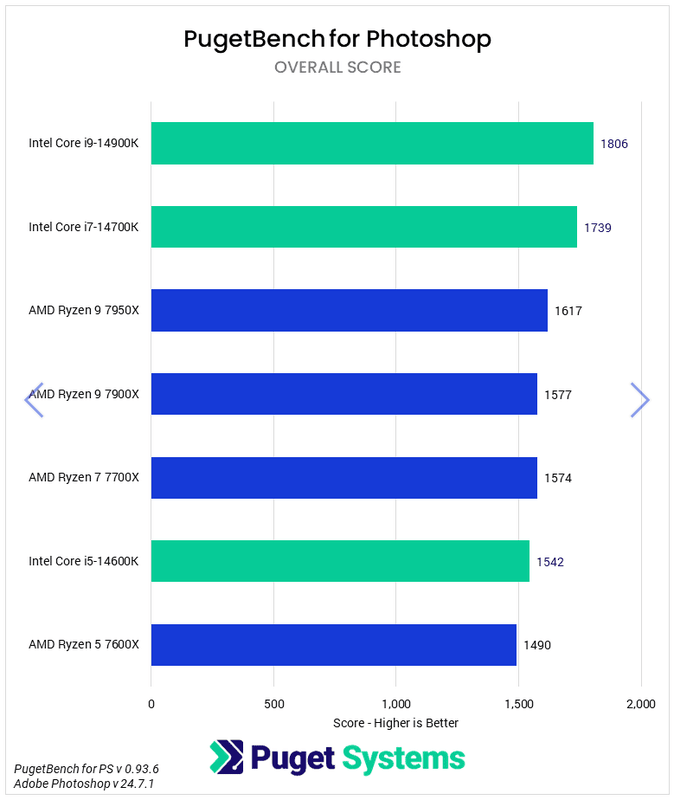Click the 2,000 tick on the x-axis
674x800 pixels.
(x=640, y=703)
